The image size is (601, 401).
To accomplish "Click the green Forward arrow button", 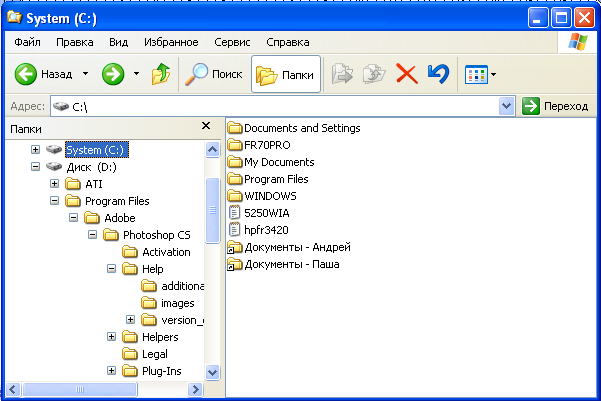I will pos(113,74).
